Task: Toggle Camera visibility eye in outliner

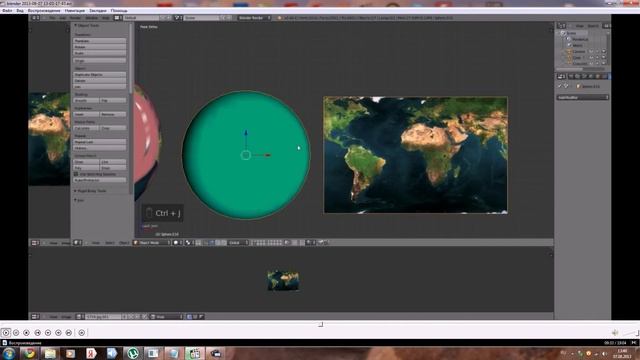Action: click(x=591, y=51)
